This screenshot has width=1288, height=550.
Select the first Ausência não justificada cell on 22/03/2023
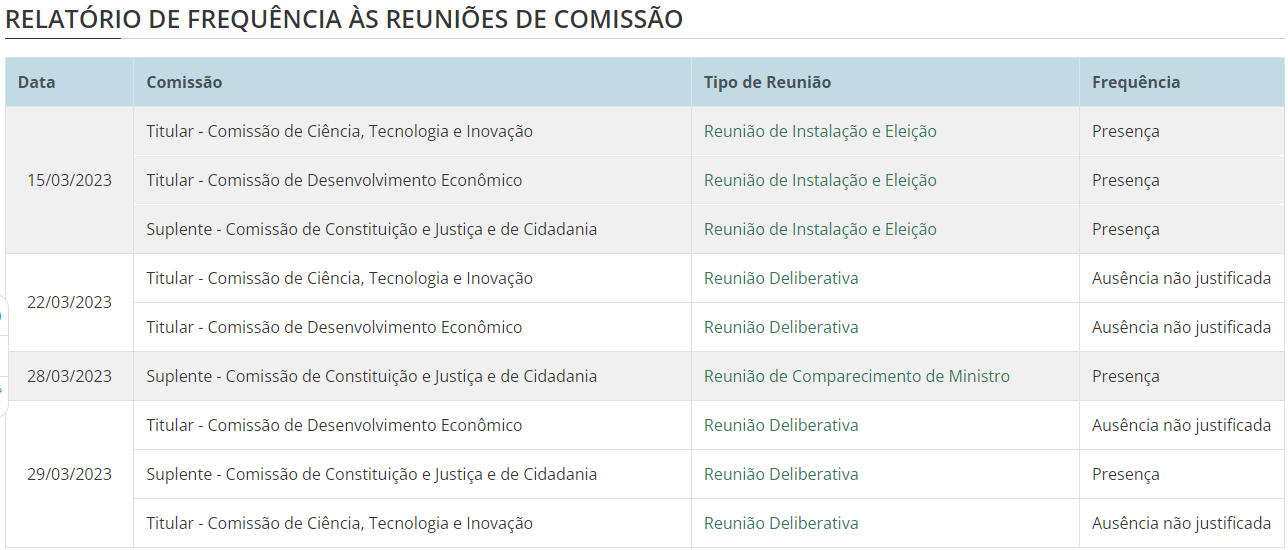(x=1181, y=278)
